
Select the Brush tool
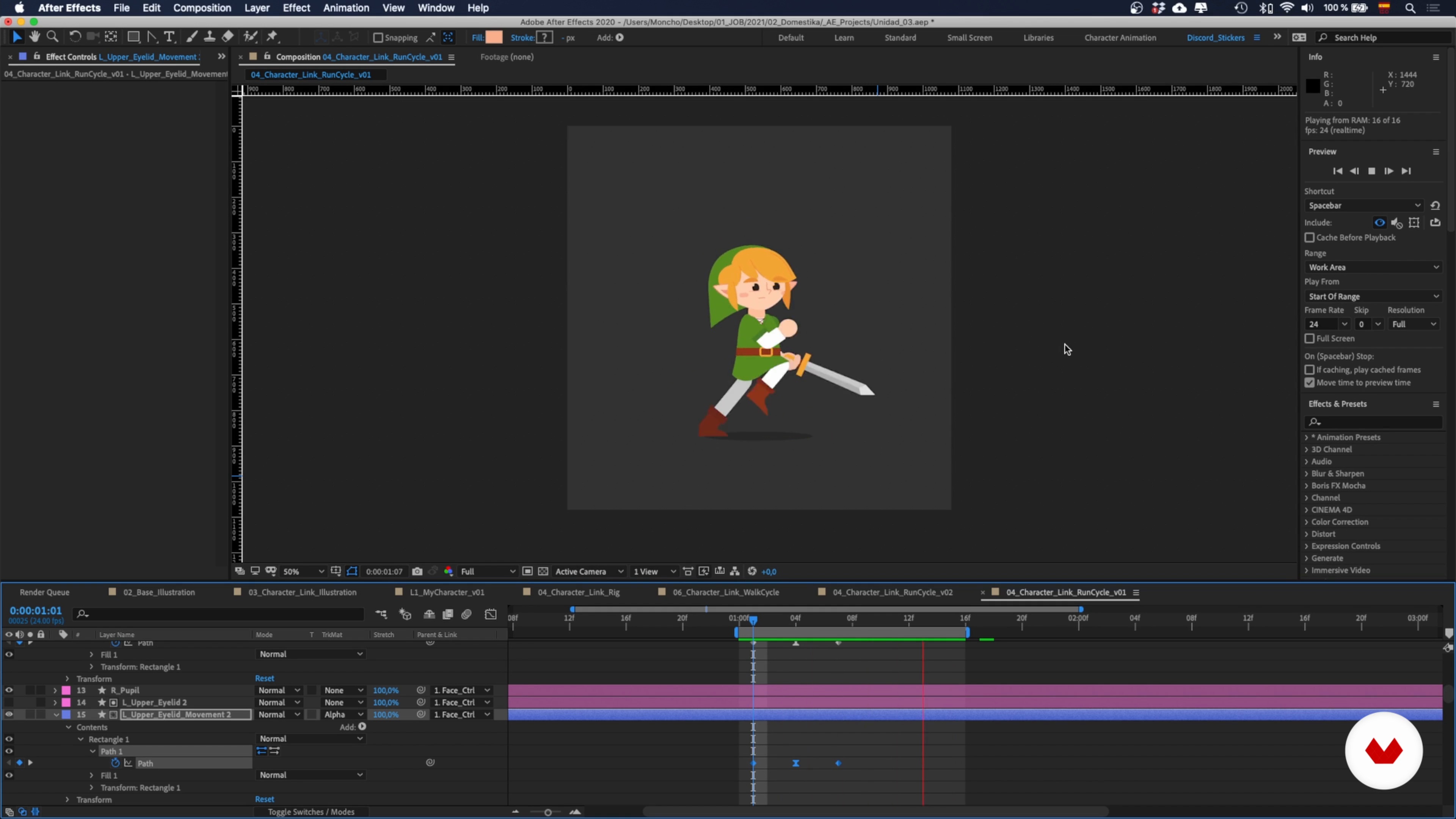pyautogui.click(x=191, y=37)
